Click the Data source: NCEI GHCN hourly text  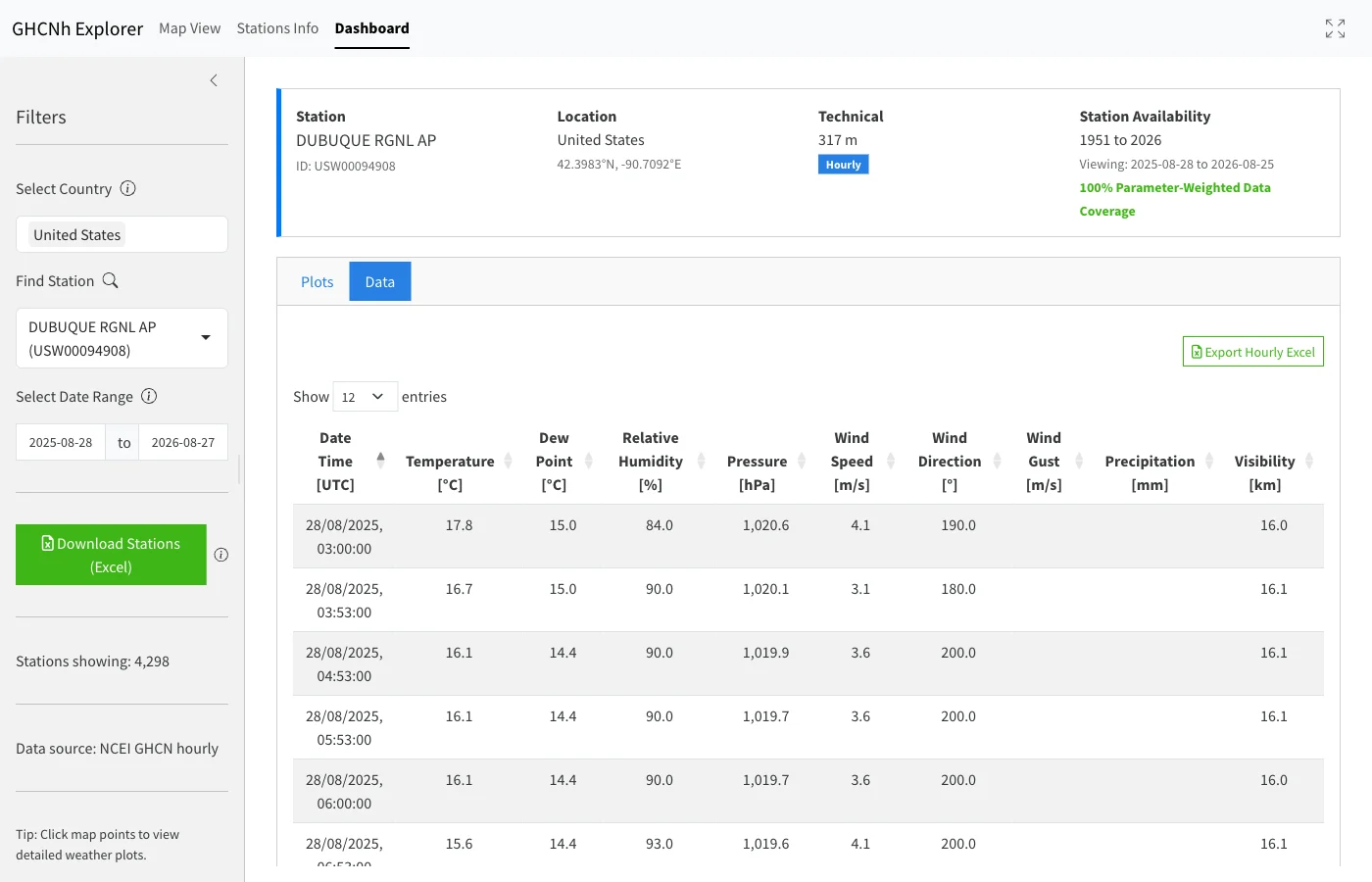(117, 749)
